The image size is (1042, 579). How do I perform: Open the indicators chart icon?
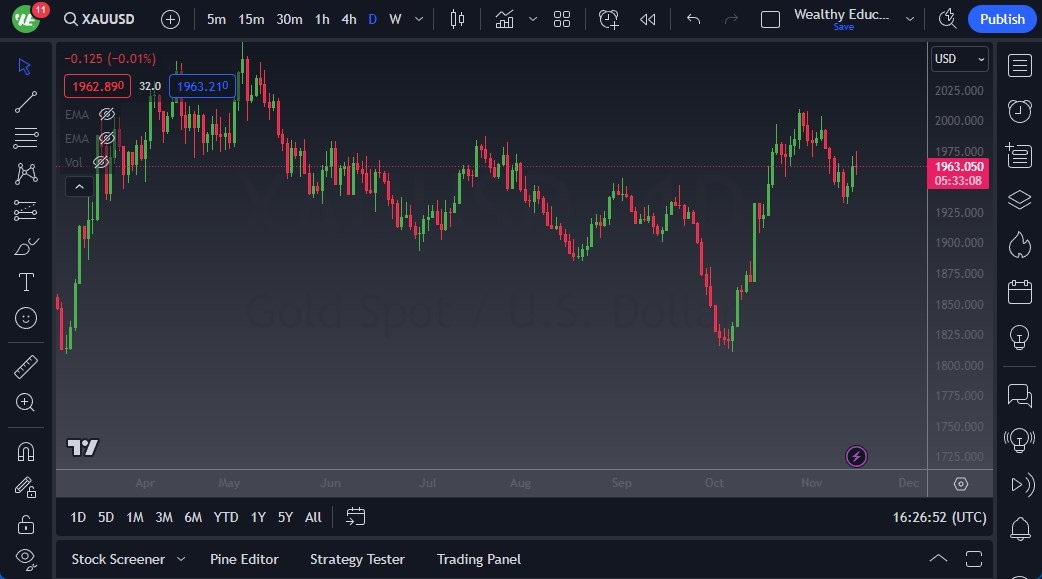pos(504,19)
